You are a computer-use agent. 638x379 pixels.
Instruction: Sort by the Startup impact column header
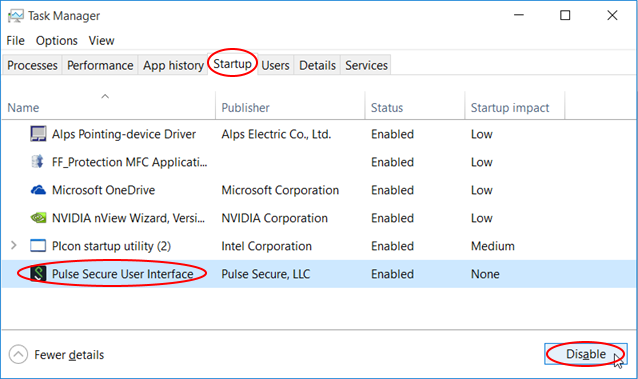pyautogui.click(x=510, y=107)
